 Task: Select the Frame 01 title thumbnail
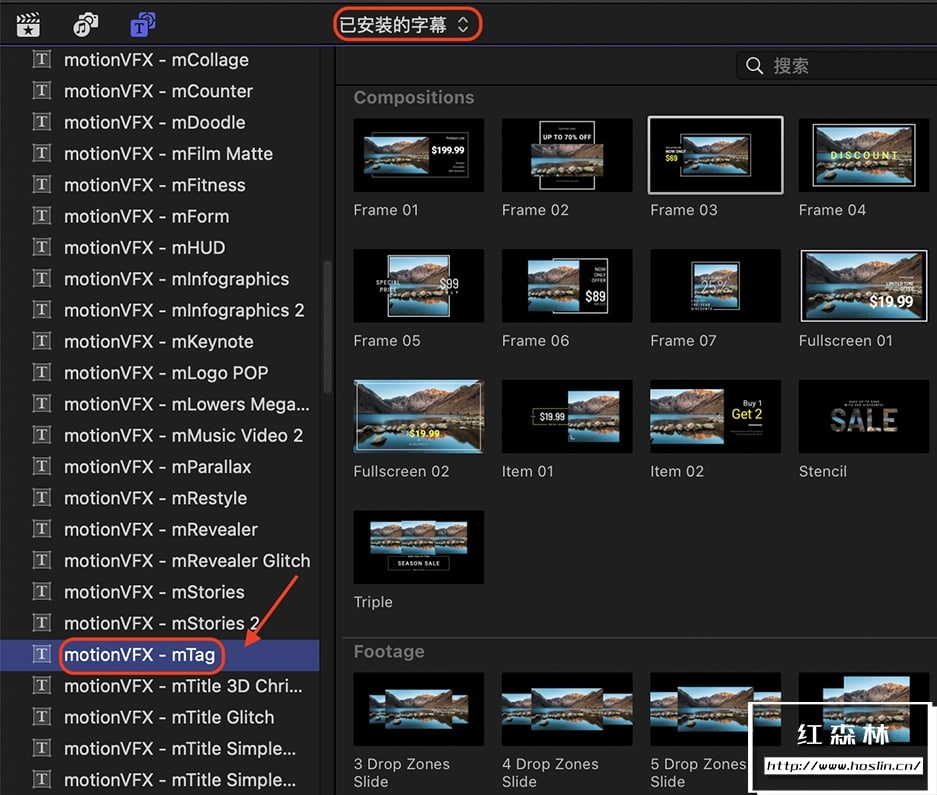click(418, 155)
